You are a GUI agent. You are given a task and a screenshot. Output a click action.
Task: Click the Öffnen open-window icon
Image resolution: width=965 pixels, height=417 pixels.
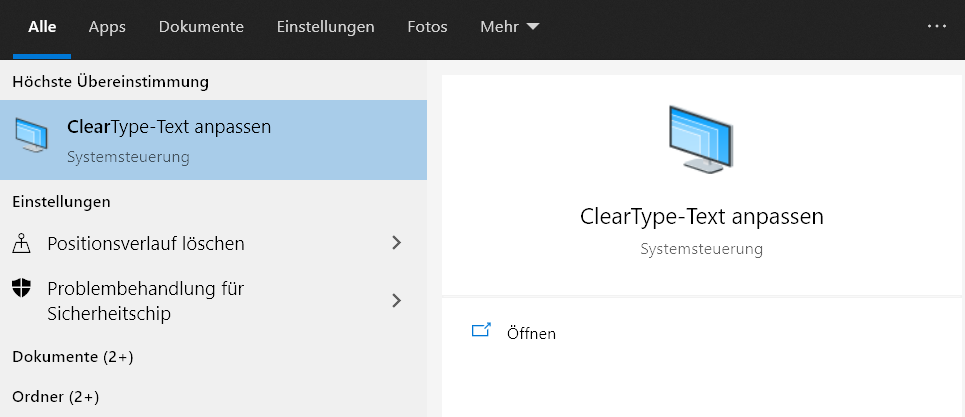point(481,330)
